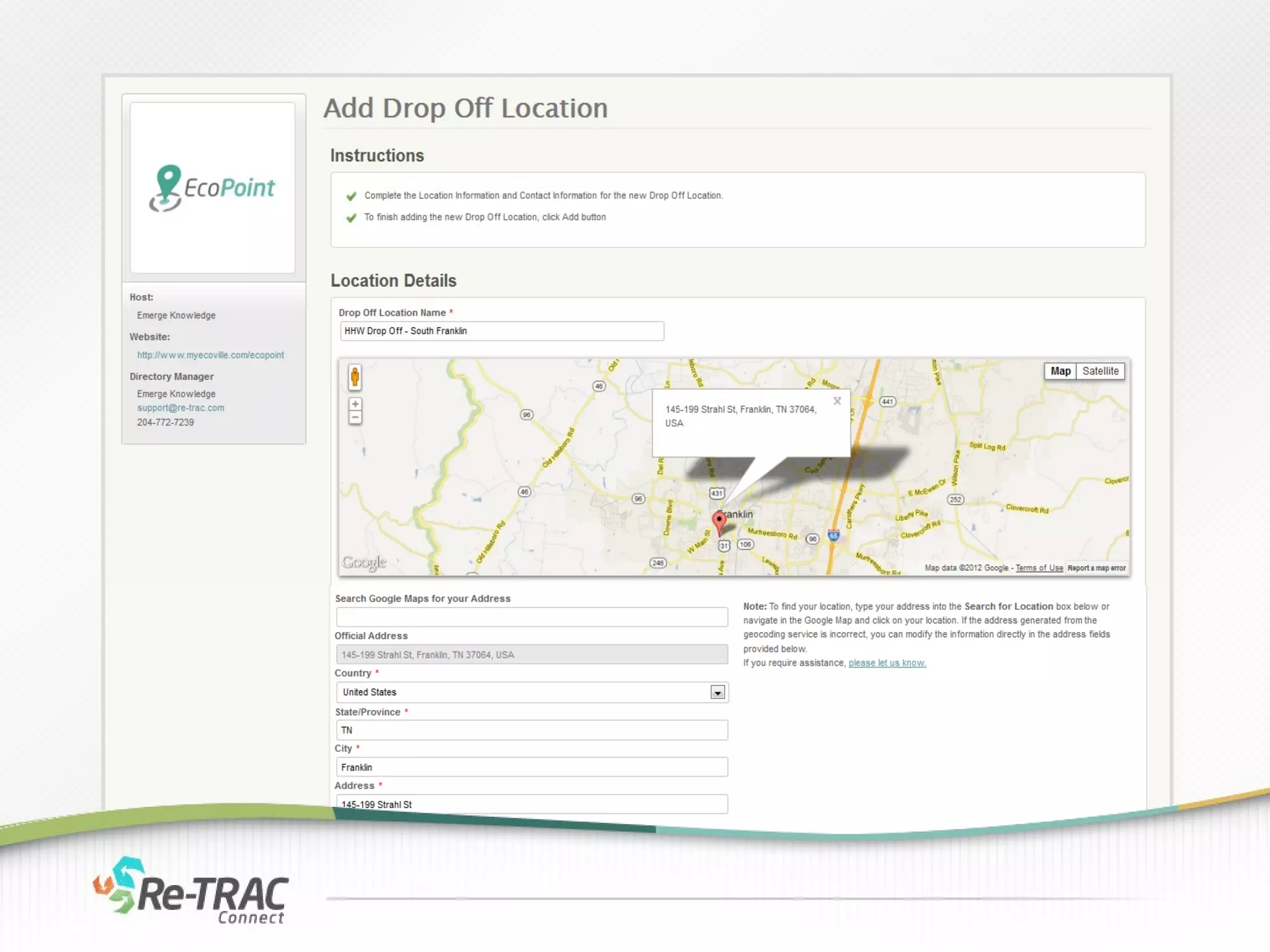The width and height of the screenshot is (1270, 952).
Task: Open the Country dropdown arrow
Action: pos(717,692)
